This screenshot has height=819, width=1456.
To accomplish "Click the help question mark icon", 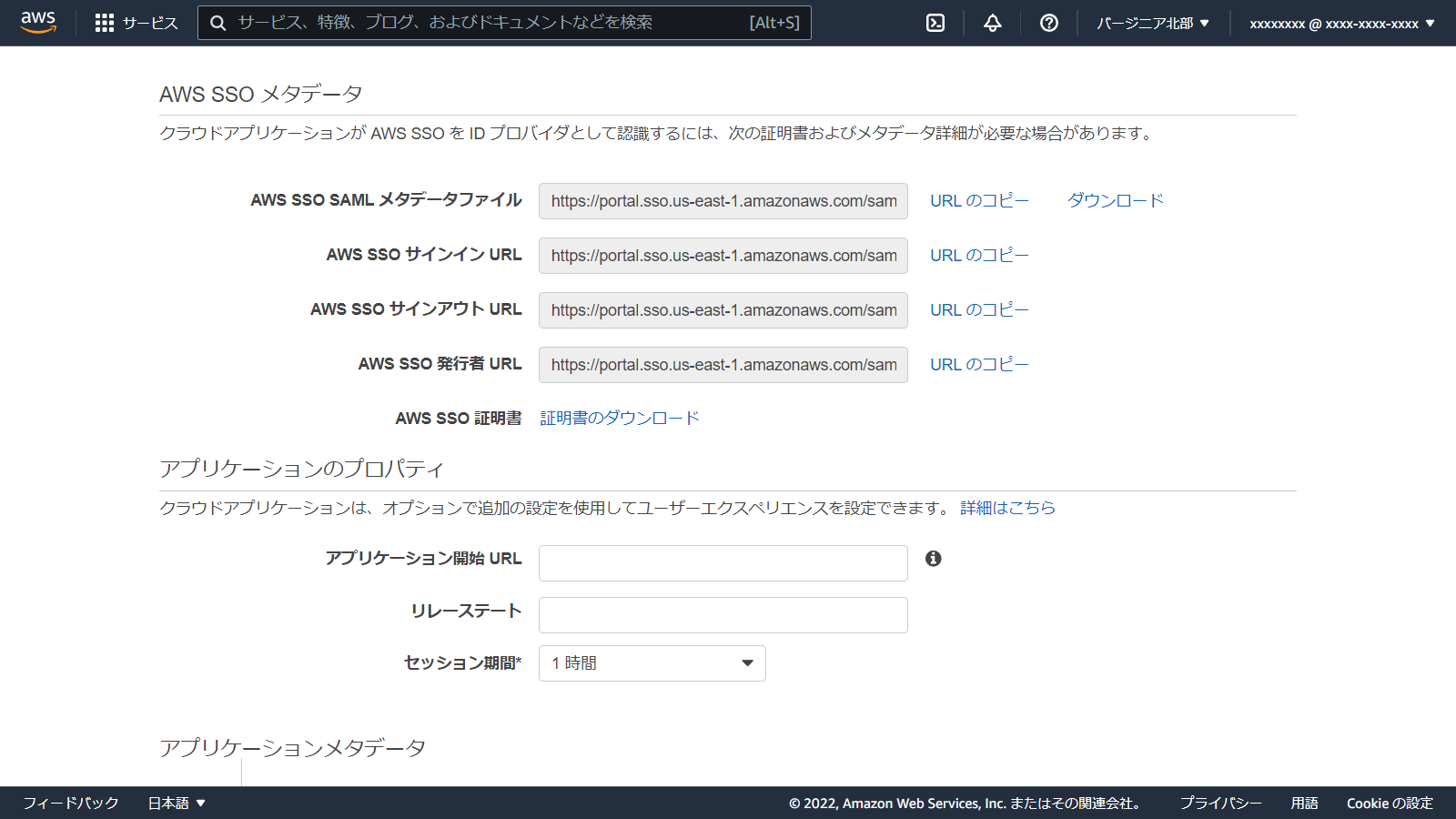I will click(x=1048, y=23).
